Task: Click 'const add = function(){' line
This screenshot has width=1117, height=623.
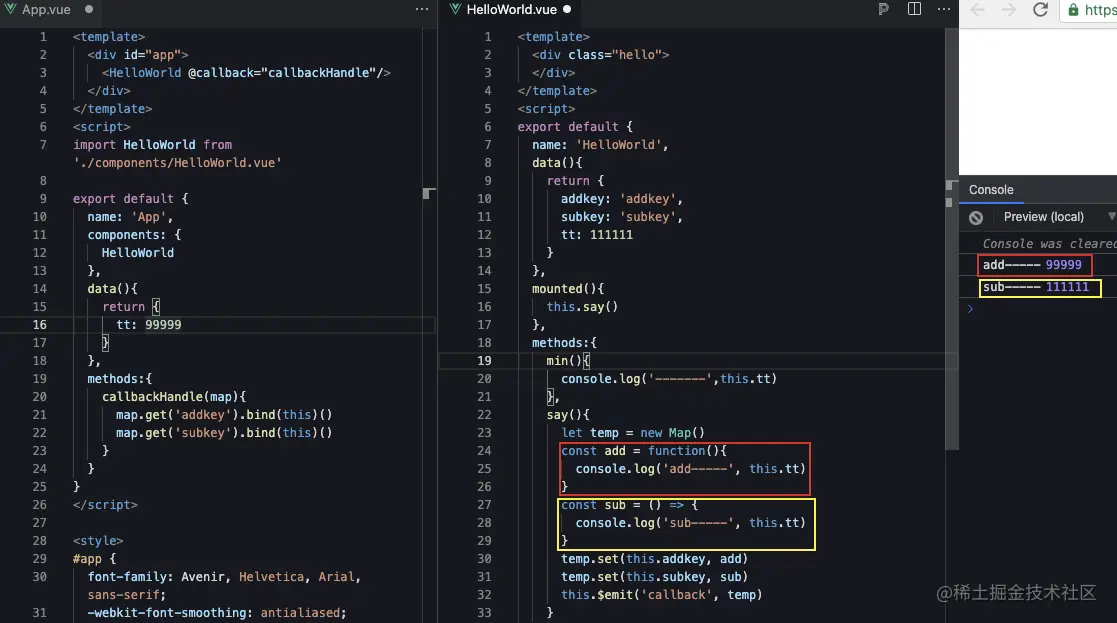Action: click(x=644, y=451)
